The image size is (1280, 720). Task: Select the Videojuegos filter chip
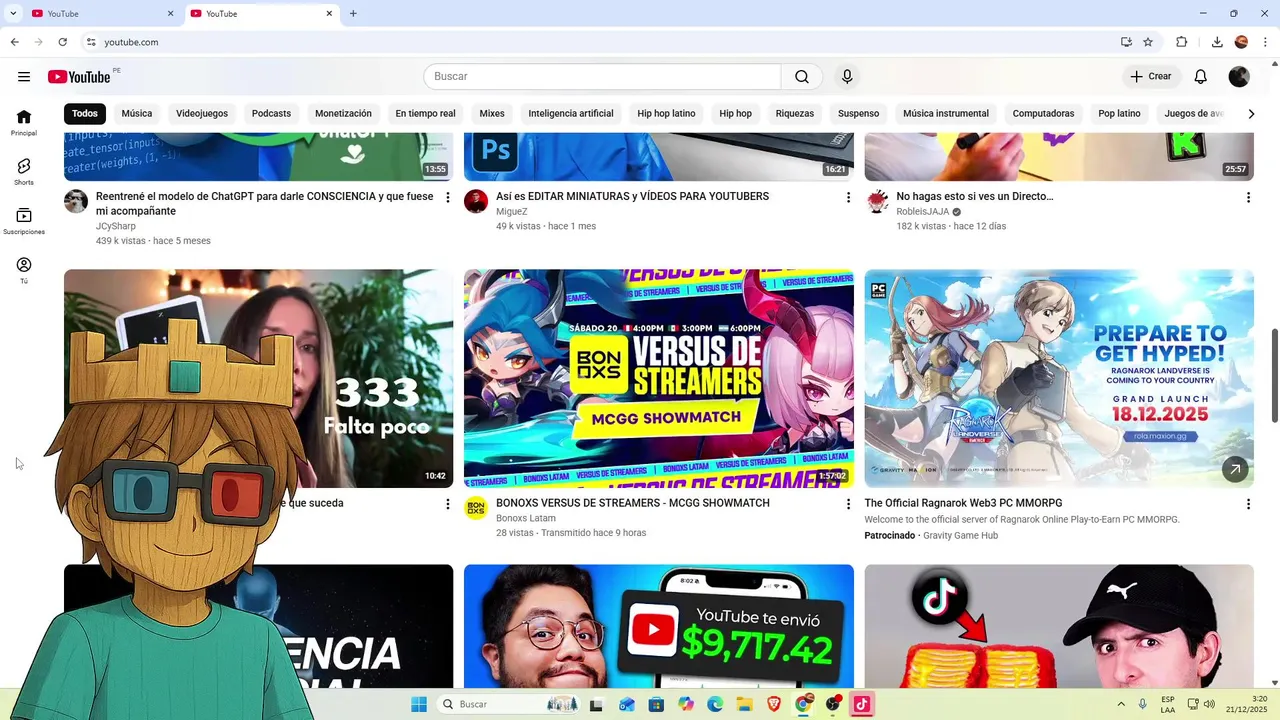[x=202, y=114]
